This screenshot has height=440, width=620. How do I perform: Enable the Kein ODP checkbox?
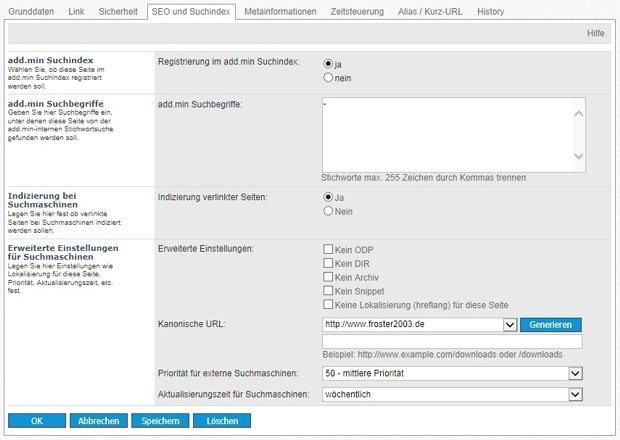(328, 249)
